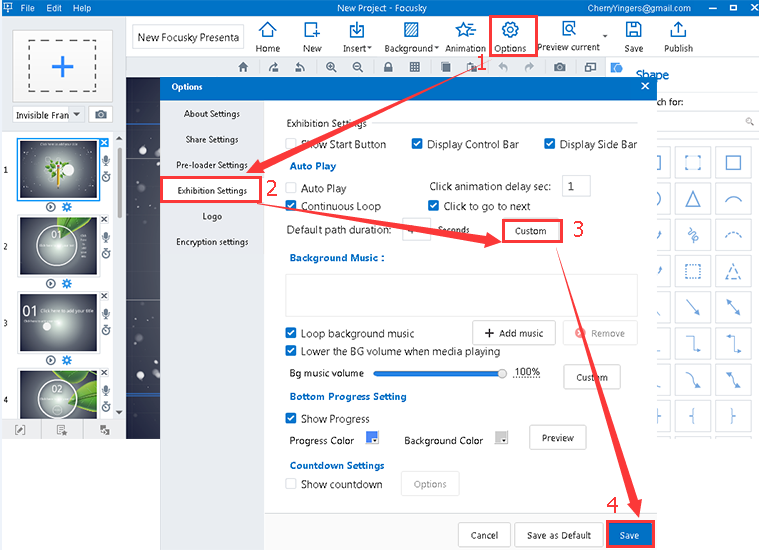Open gear settings under slide 1 thumbnail
The width and height of the screenshot is (759, 550).
coord(67,207)
